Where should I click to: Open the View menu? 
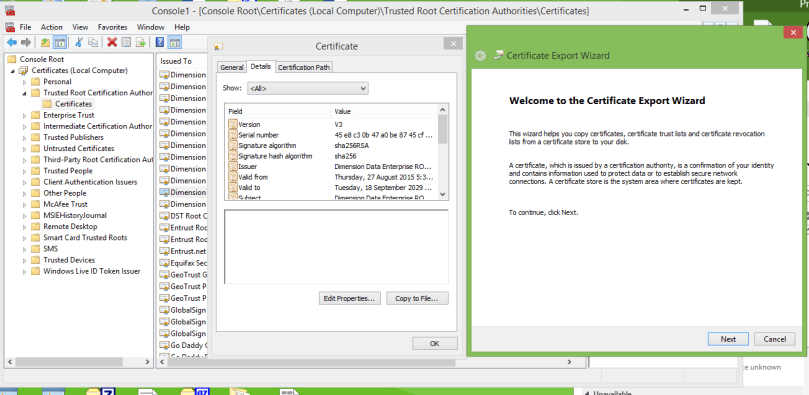point(80,27)
